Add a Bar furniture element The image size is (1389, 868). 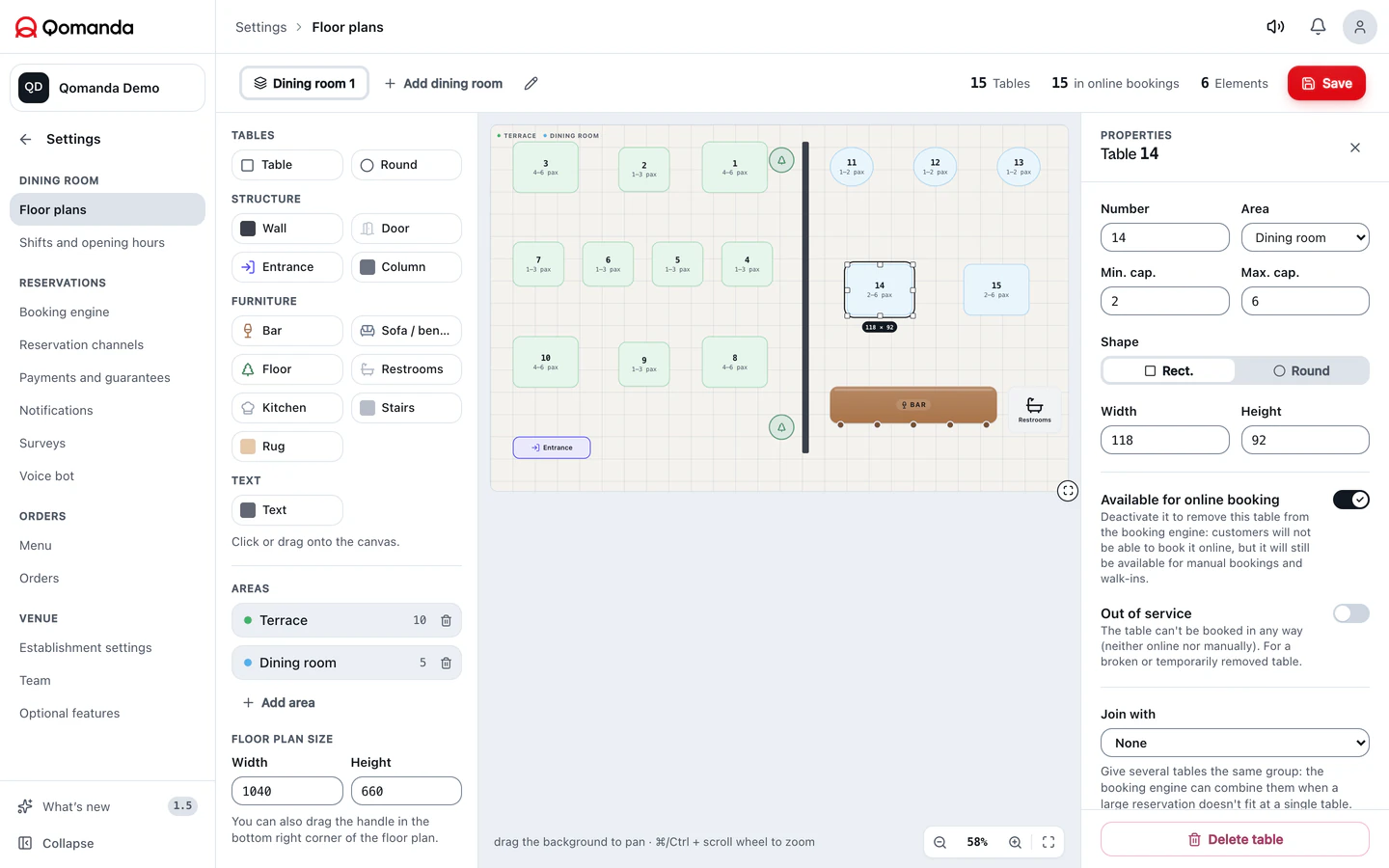coord(287,331)
